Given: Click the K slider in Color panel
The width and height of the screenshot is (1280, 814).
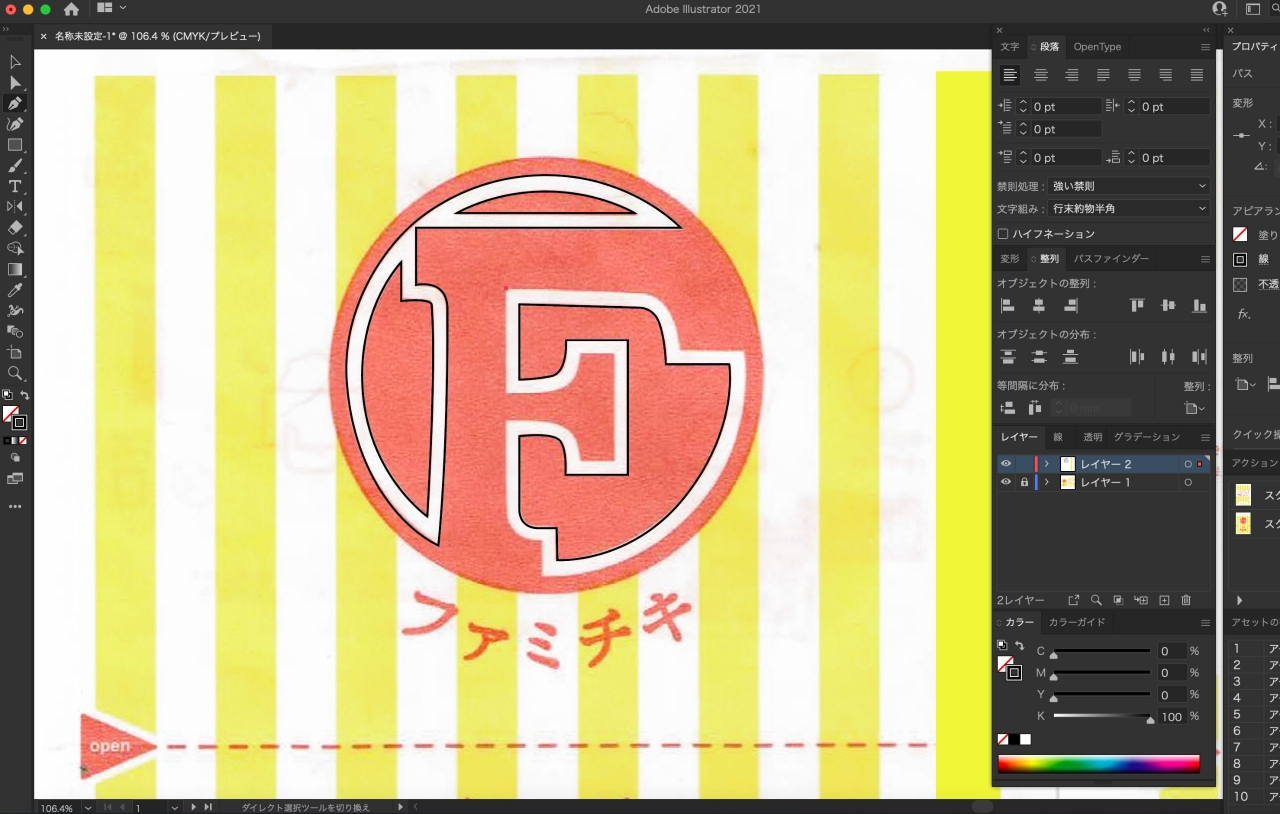Looking at the screenshot, I should 1102,717.
